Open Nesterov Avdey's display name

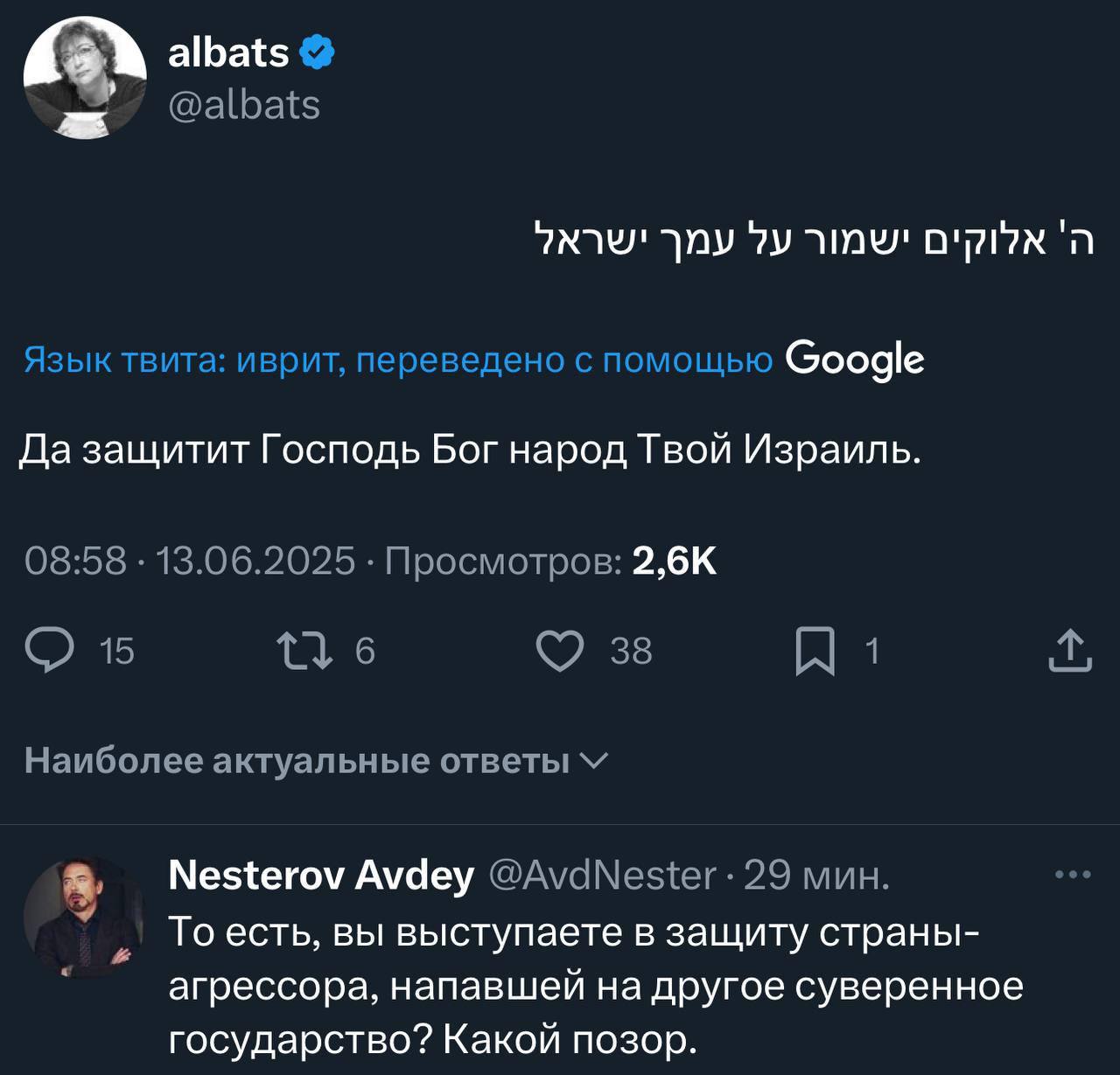[321, 874]
